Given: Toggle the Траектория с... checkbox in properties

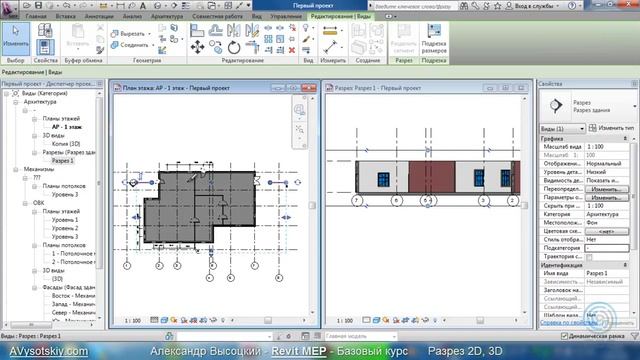Looking at the screenshot, I should pos(589,257).
